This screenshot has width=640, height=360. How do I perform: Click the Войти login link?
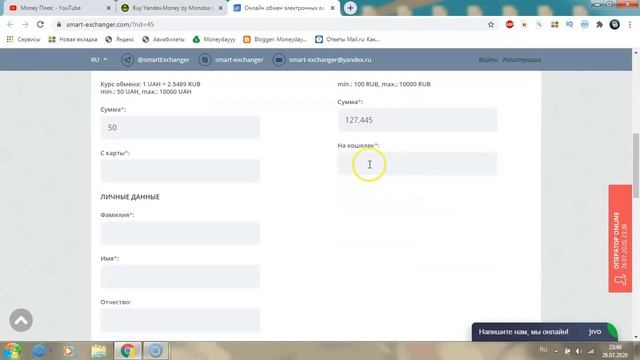click(488, 60)
